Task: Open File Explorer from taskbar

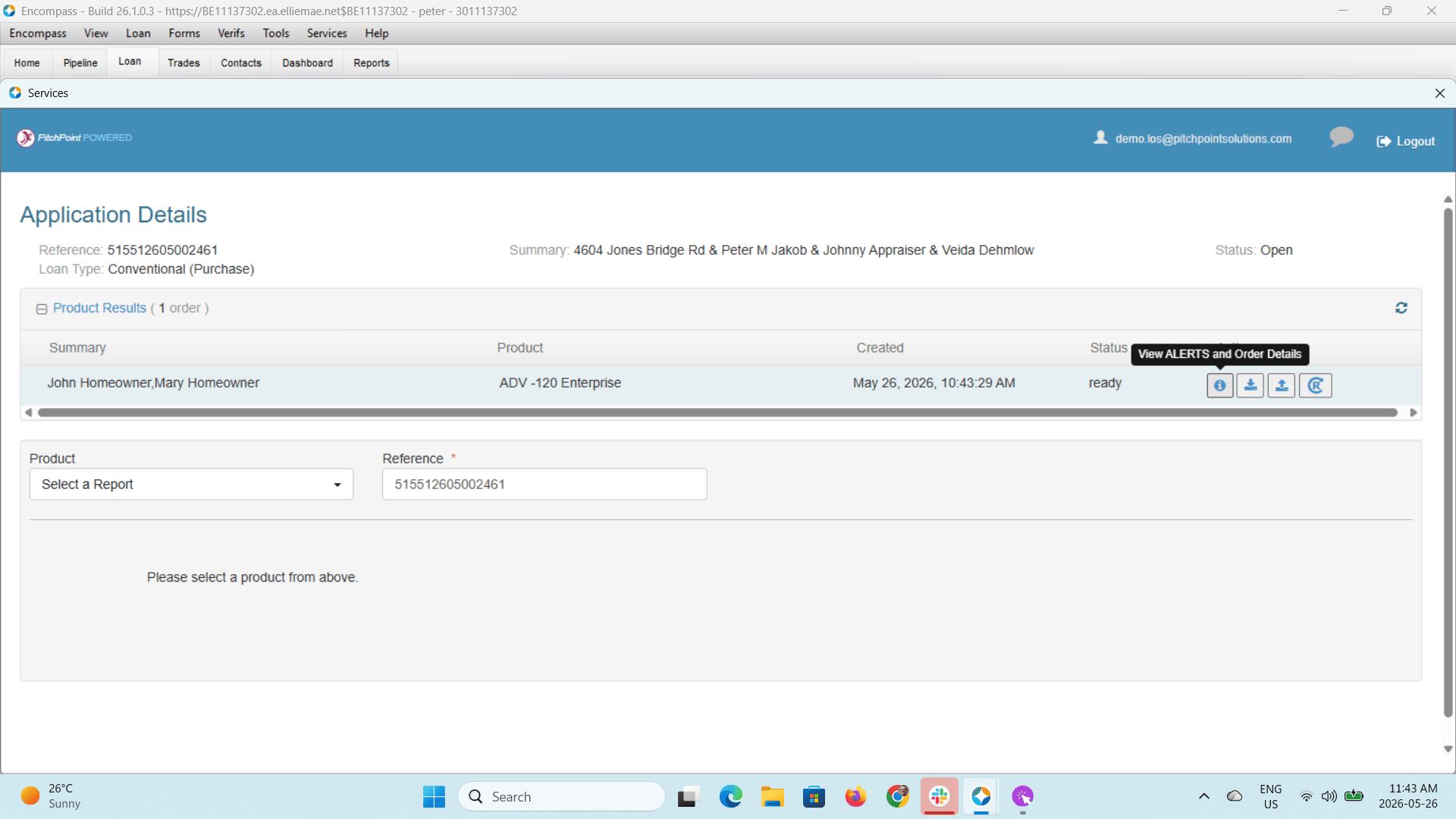Action: [772, 796]
